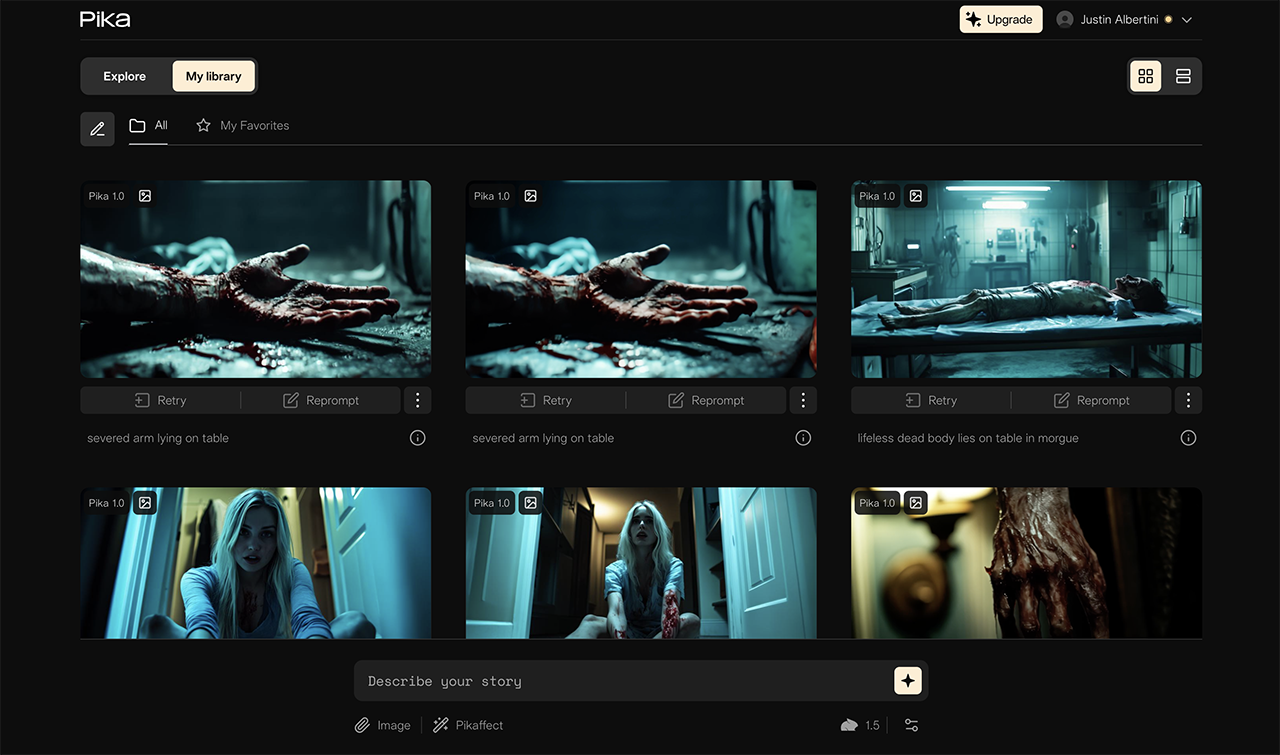Select the All folder tab
Screen dimensions: 1280x755
[x=148, y=126]
